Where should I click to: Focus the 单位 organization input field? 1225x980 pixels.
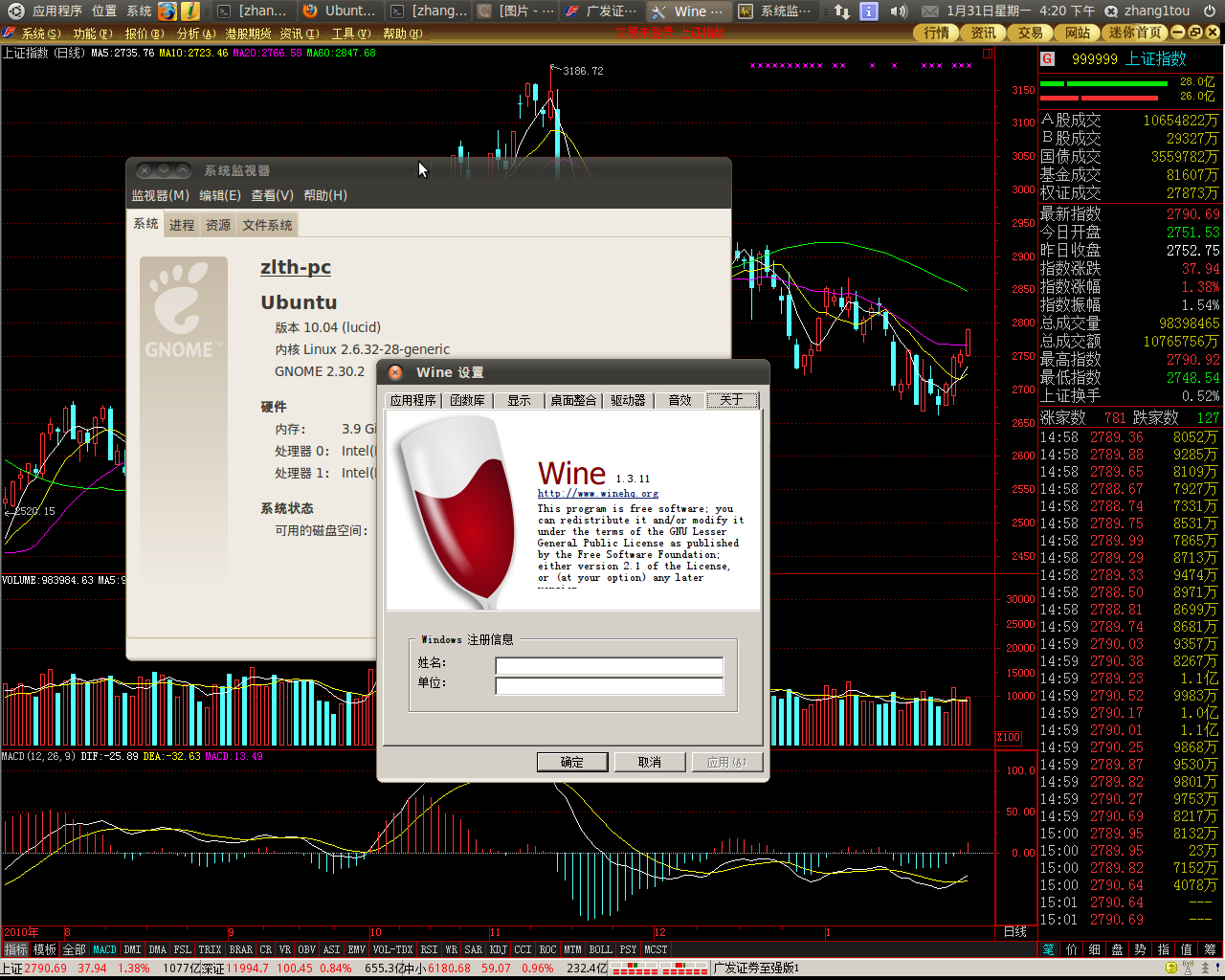pos(609,686)
